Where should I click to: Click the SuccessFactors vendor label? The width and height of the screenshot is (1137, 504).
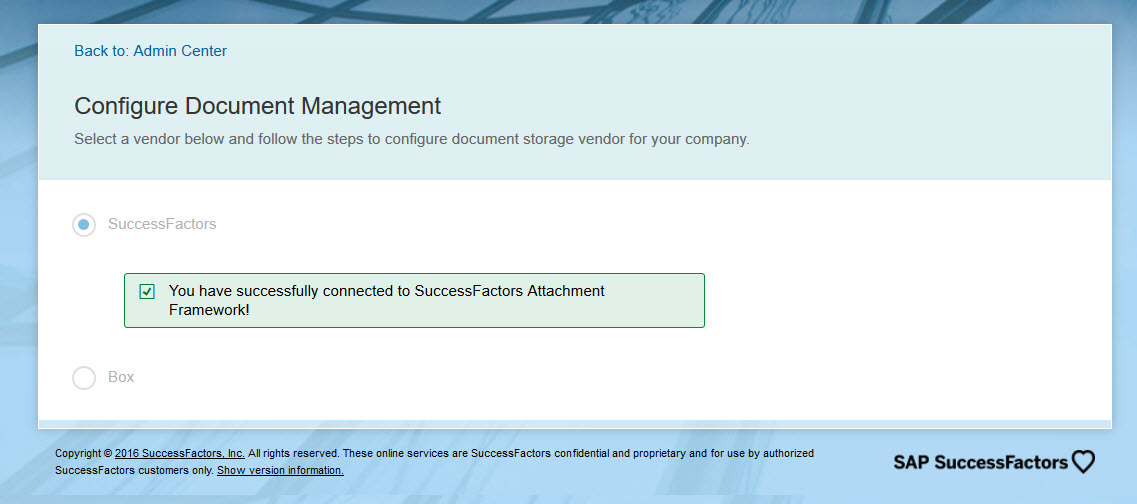[162, 224]
